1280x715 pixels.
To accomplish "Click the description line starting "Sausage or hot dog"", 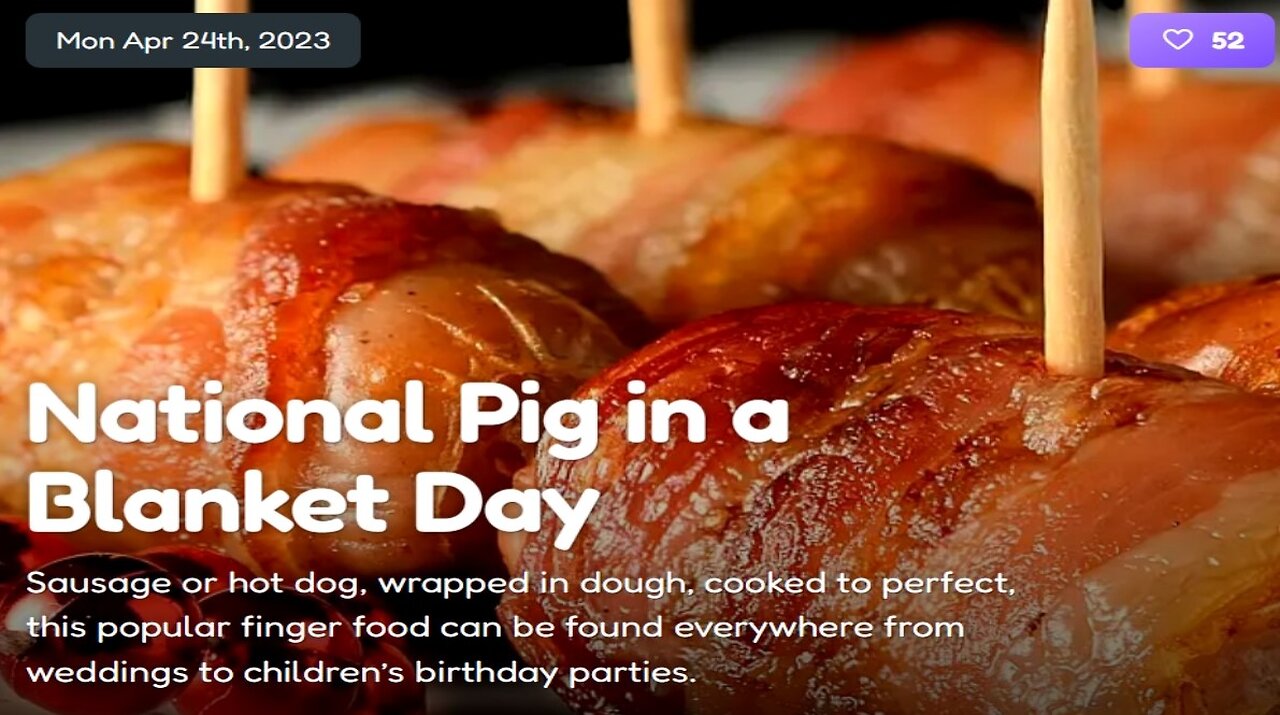I will [x=520, y=584].
